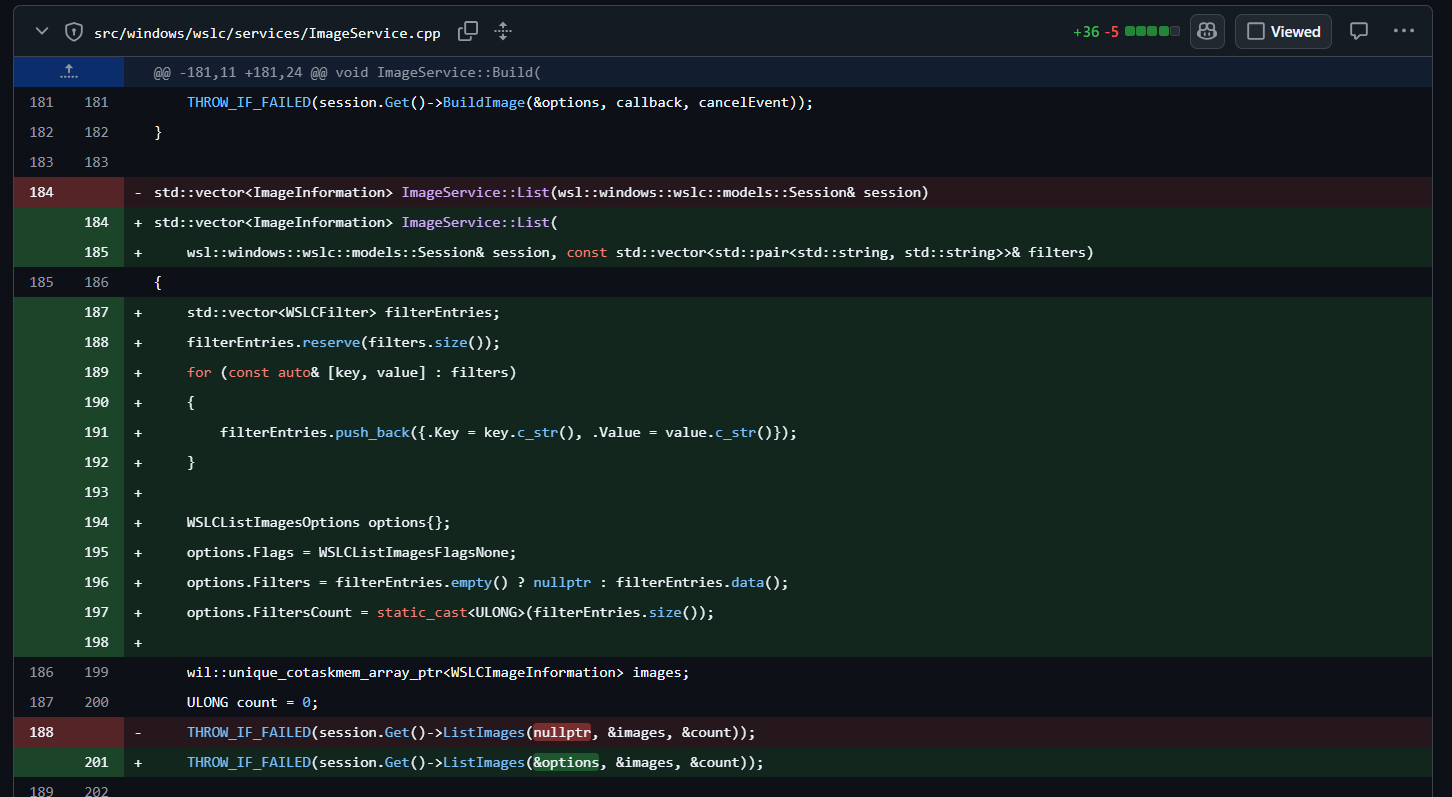
Task: Click src/windows/wslc/services/ImageService.cpp file name
Action: point(267,32)
